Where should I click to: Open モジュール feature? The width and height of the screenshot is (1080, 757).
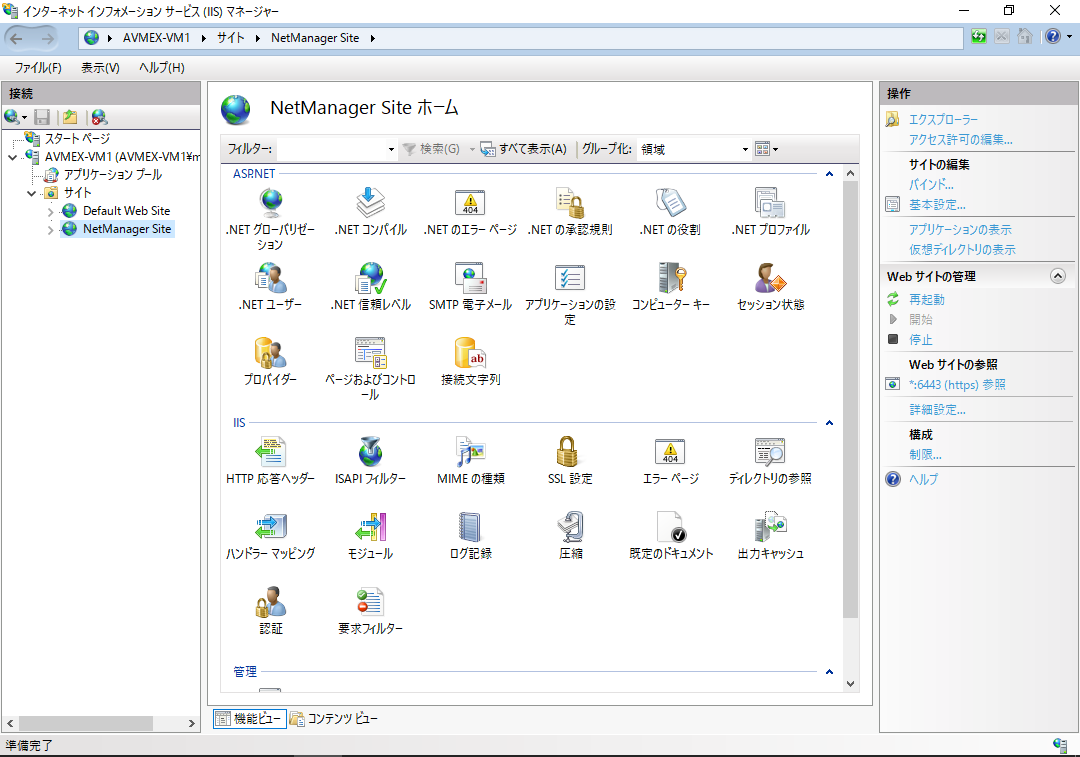pos(371,536)
